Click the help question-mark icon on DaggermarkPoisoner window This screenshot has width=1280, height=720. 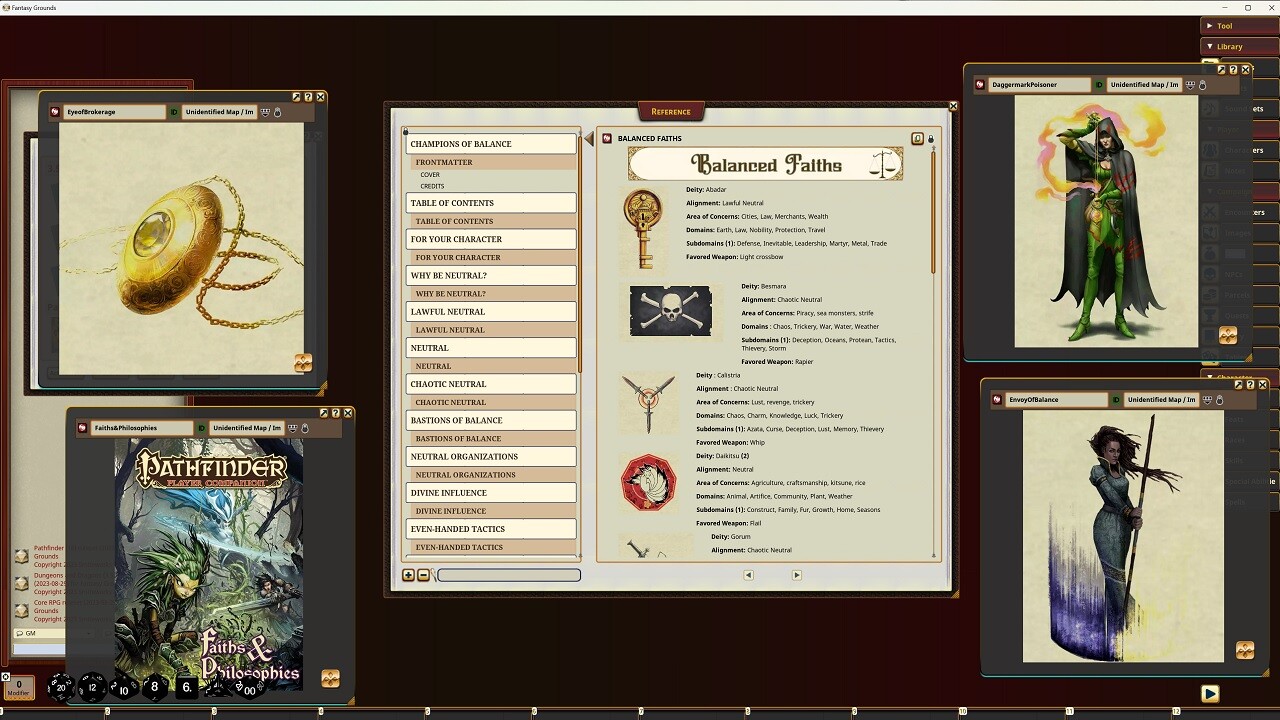[1233, 70]
